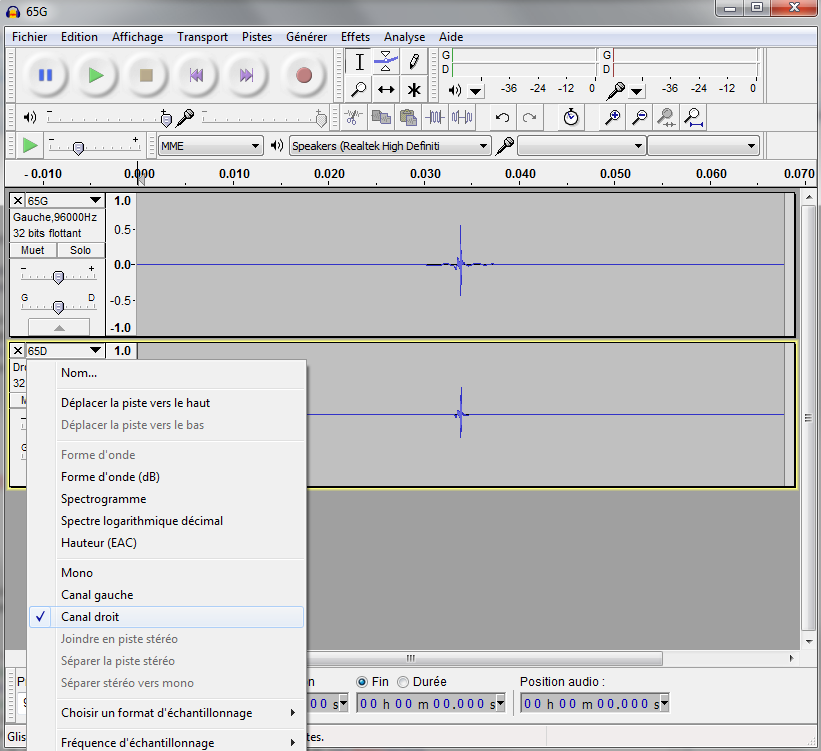Open the output meter dropdown arrow
This screenshot has width=821, height=751.
coord(475,92)
